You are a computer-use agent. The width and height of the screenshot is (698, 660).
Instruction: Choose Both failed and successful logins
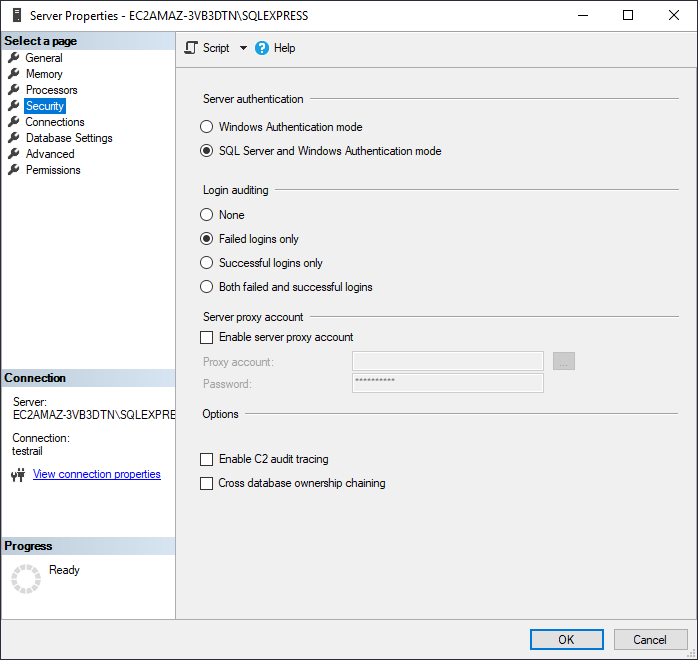click(x=207, y=287)
